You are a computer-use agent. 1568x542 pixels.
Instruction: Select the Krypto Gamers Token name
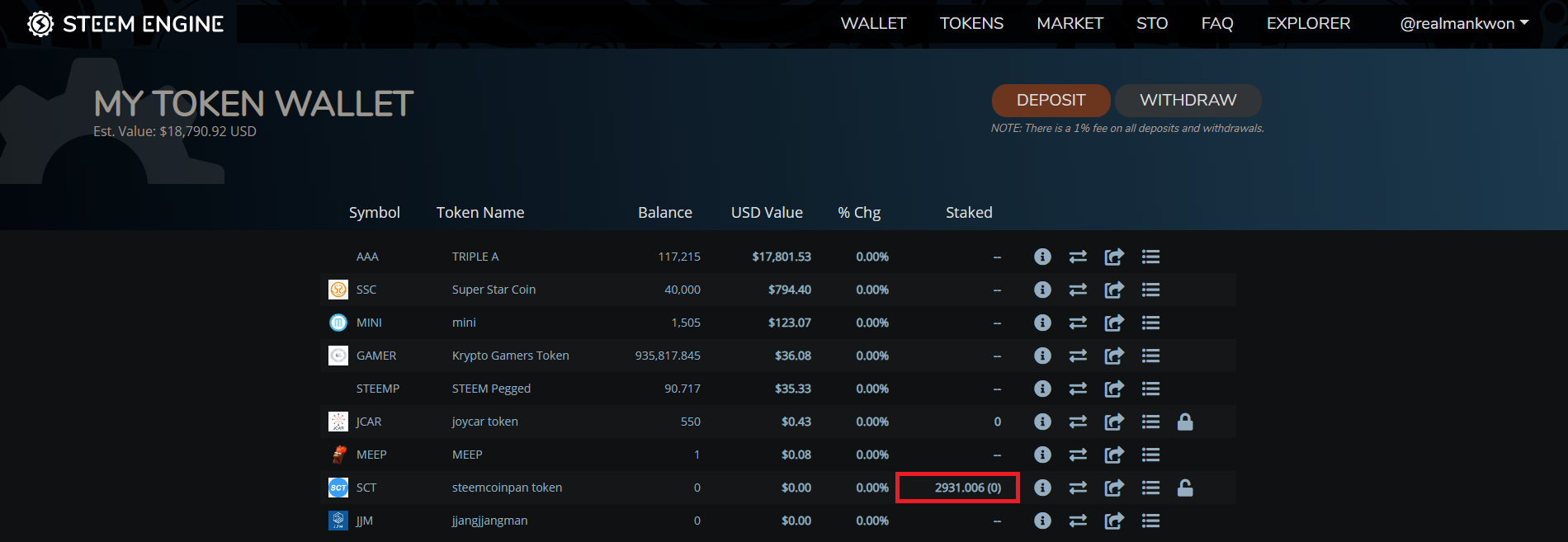(x=511, y=356)
